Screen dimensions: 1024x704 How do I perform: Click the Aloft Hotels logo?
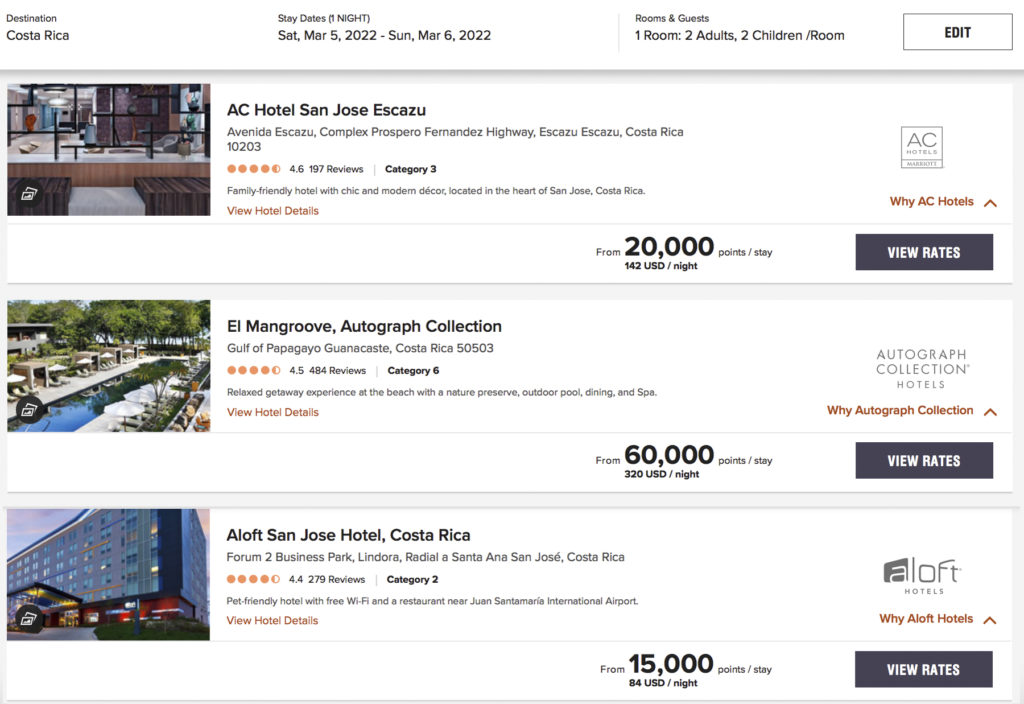[921, 576]
